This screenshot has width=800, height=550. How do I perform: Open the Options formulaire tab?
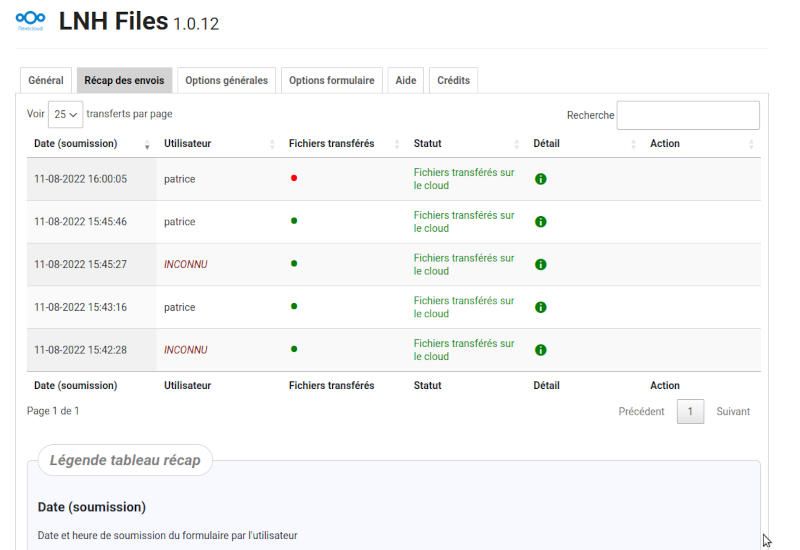[332, 81]
